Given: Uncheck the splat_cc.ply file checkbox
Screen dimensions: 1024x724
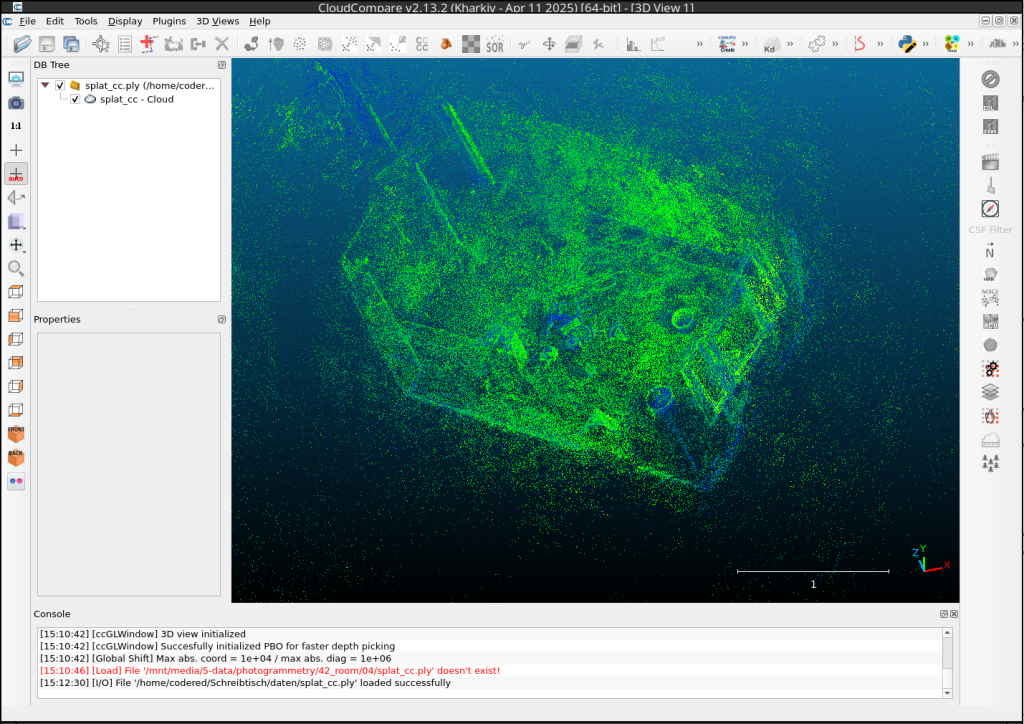Looking at the screenshot, I should (x=61, y=86).
